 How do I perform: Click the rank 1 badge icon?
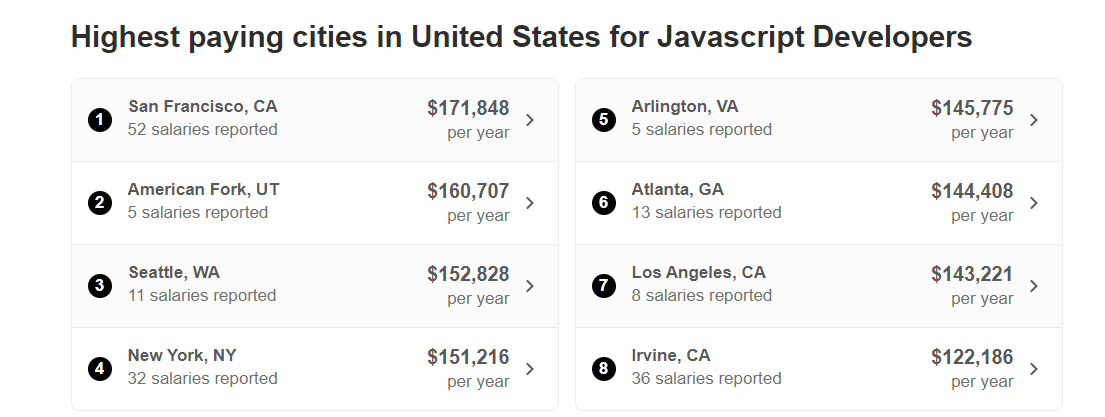point(99,120)
